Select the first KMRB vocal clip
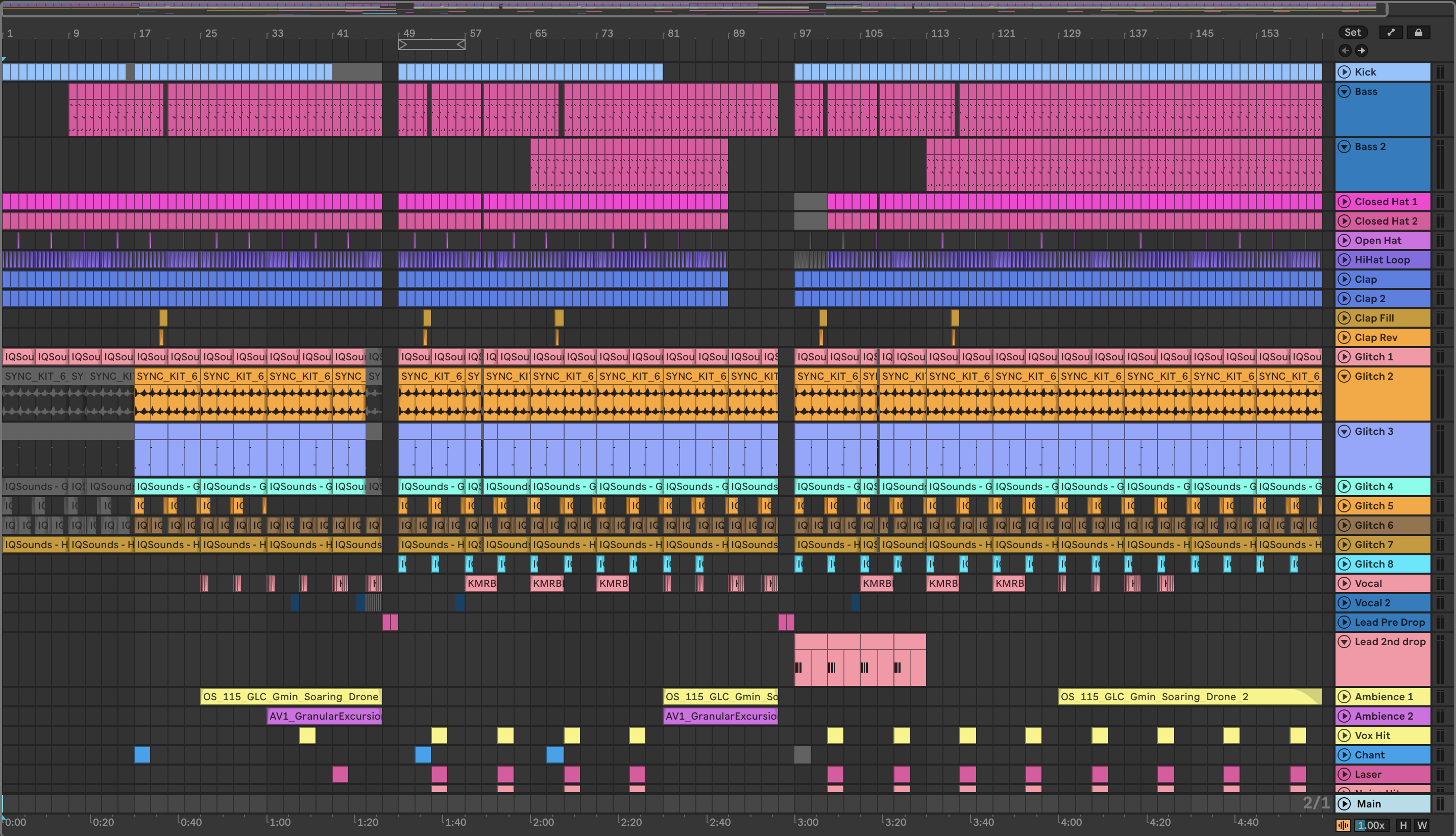 [x=481, y=583]
